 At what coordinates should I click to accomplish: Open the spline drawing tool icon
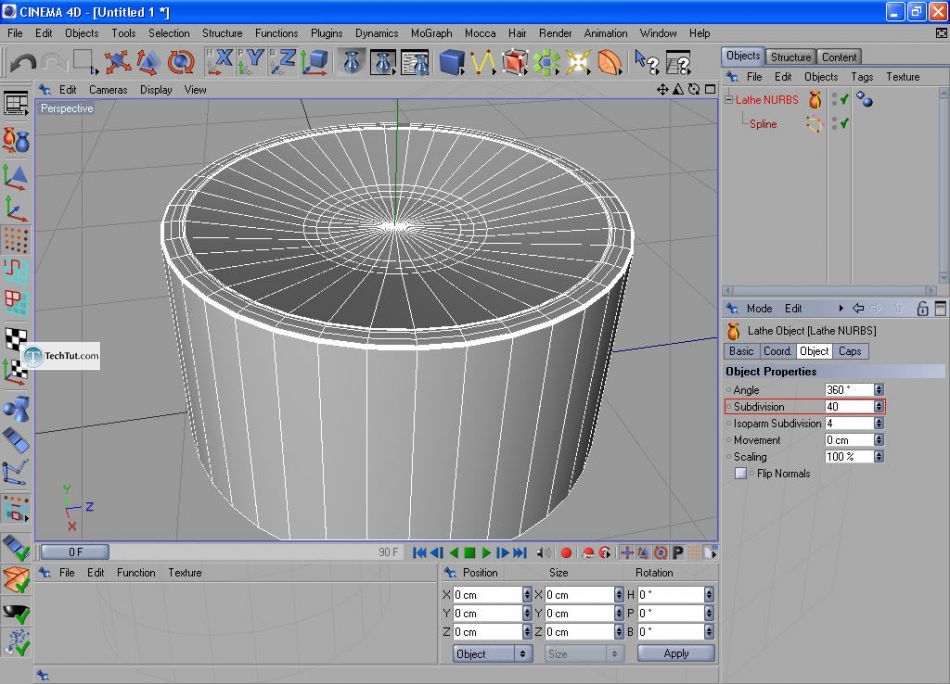click(x=483, y=62)
